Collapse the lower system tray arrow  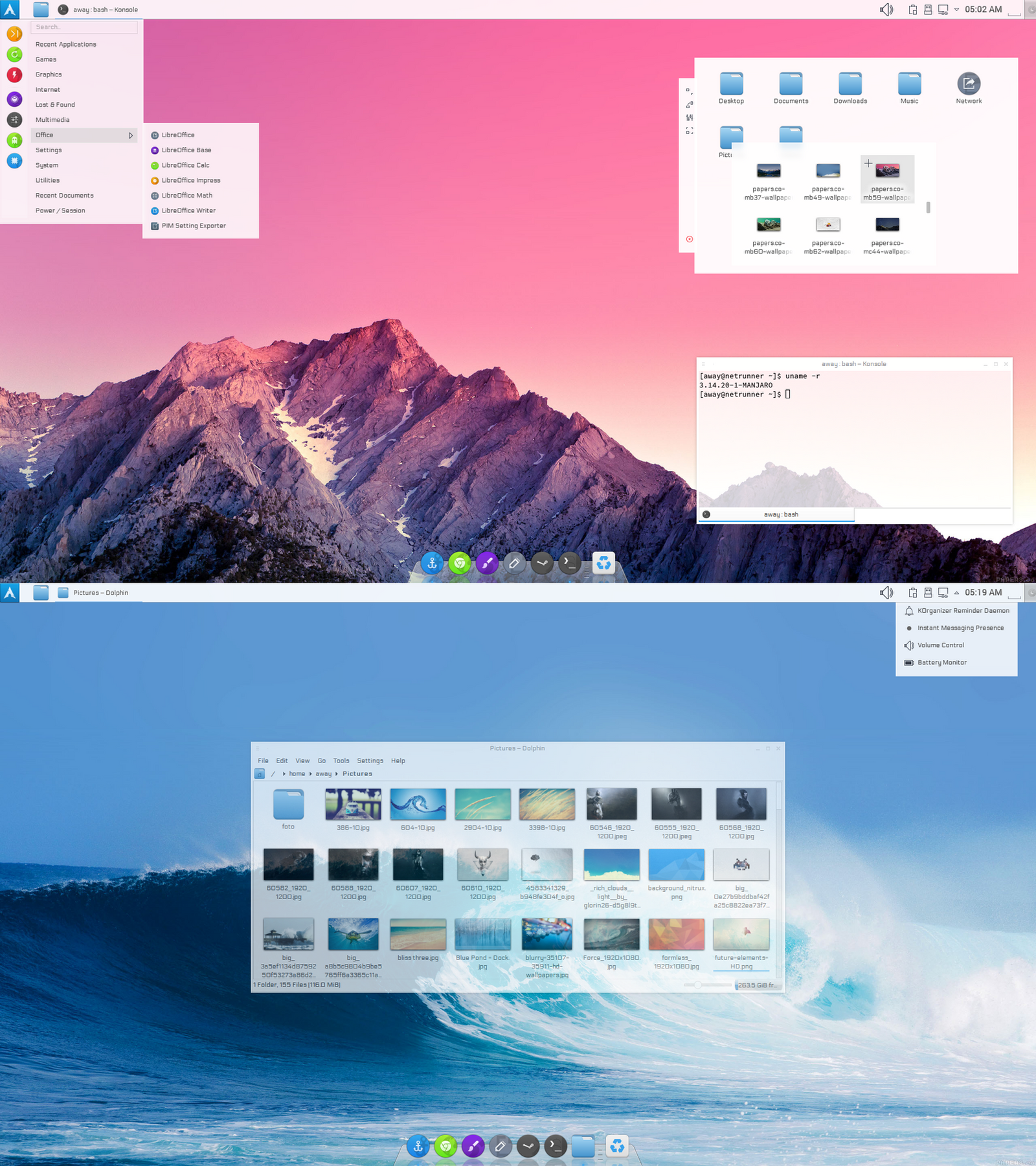coord(956,592)
